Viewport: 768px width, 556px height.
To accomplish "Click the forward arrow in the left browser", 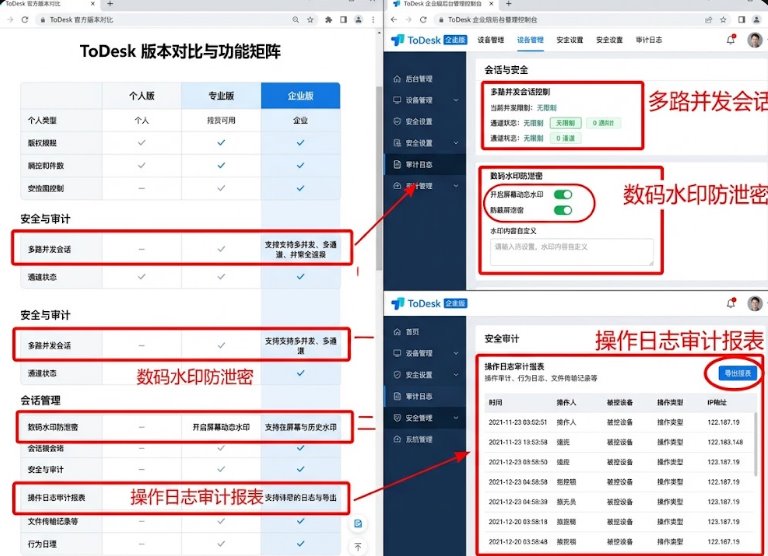I will click(10, 20).
